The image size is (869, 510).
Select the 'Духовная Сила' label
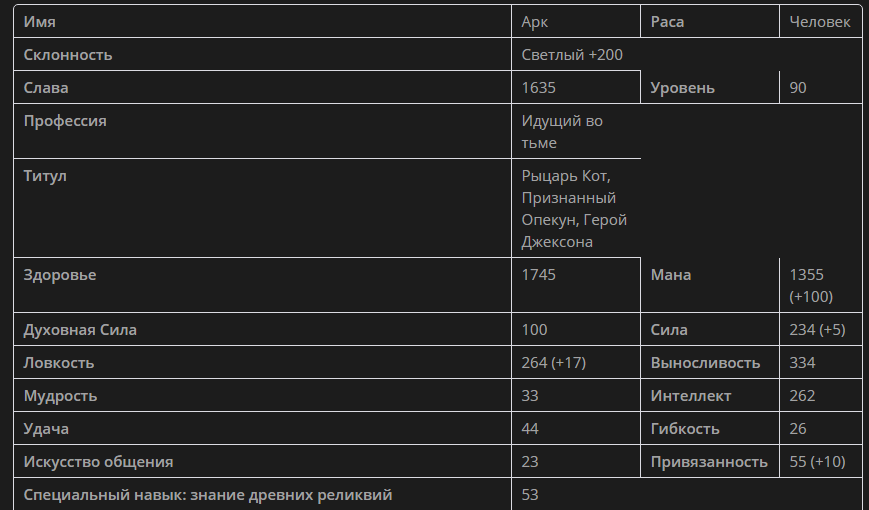coord(80,330)
